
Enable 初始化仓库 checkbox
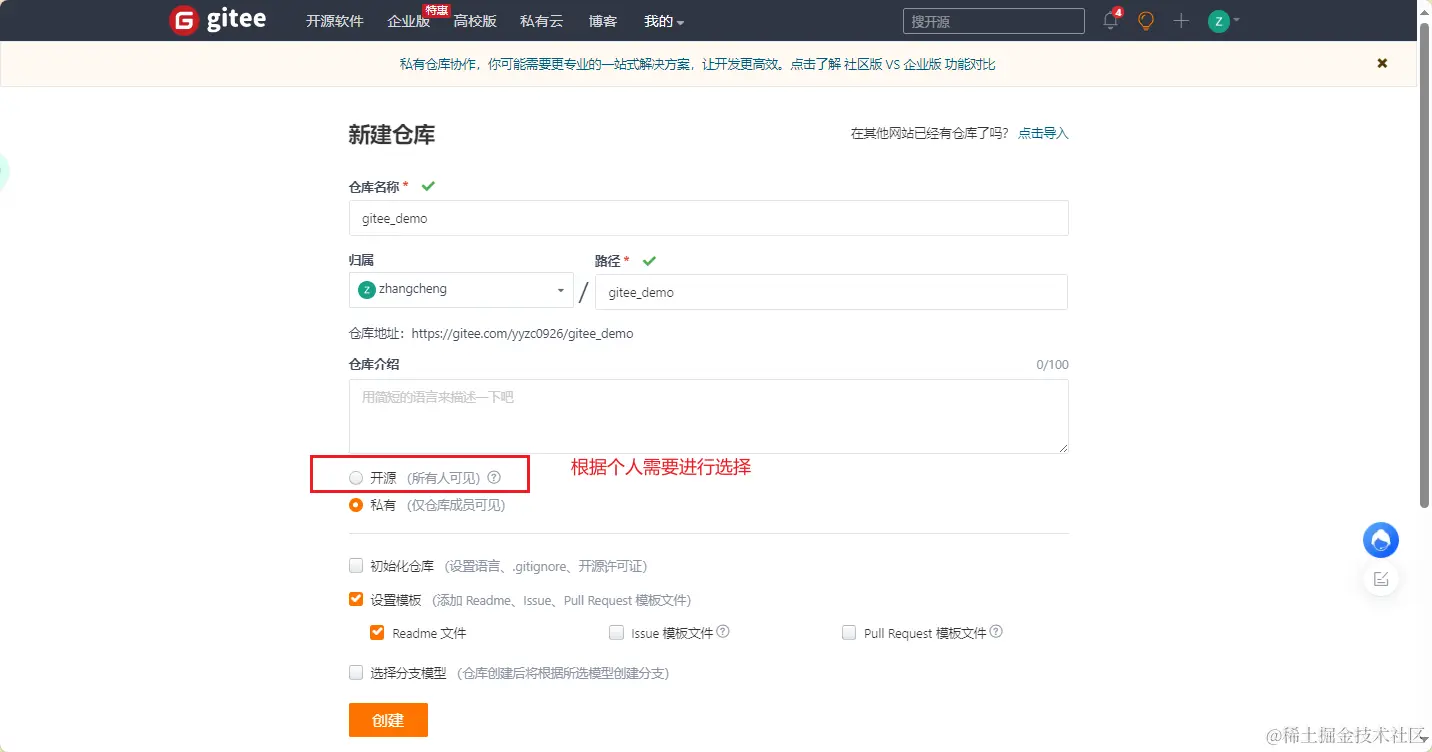pyautogui.click(x=356, y=565)
